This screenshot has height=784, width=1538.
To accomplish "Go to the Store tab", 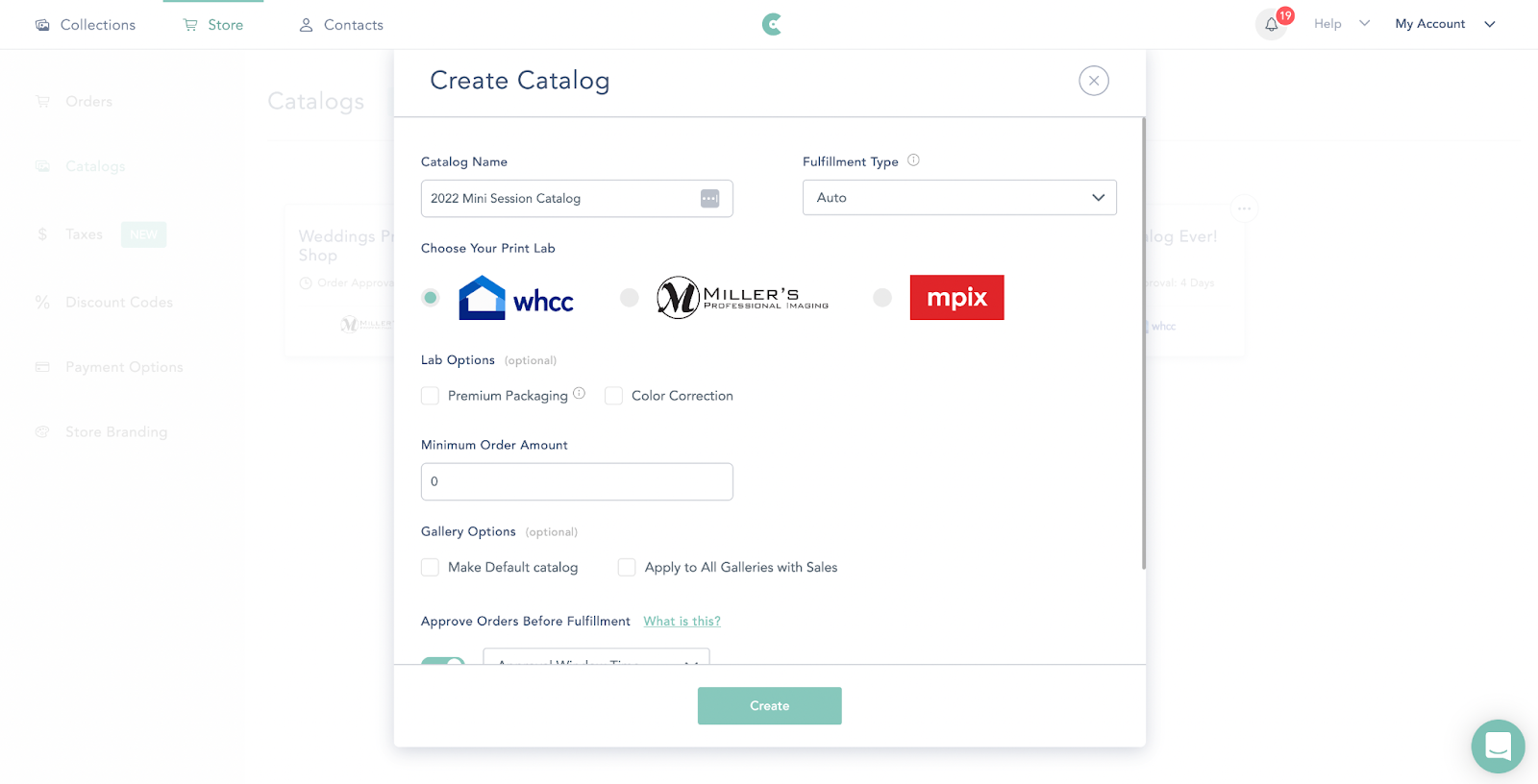I will point(213,25).
